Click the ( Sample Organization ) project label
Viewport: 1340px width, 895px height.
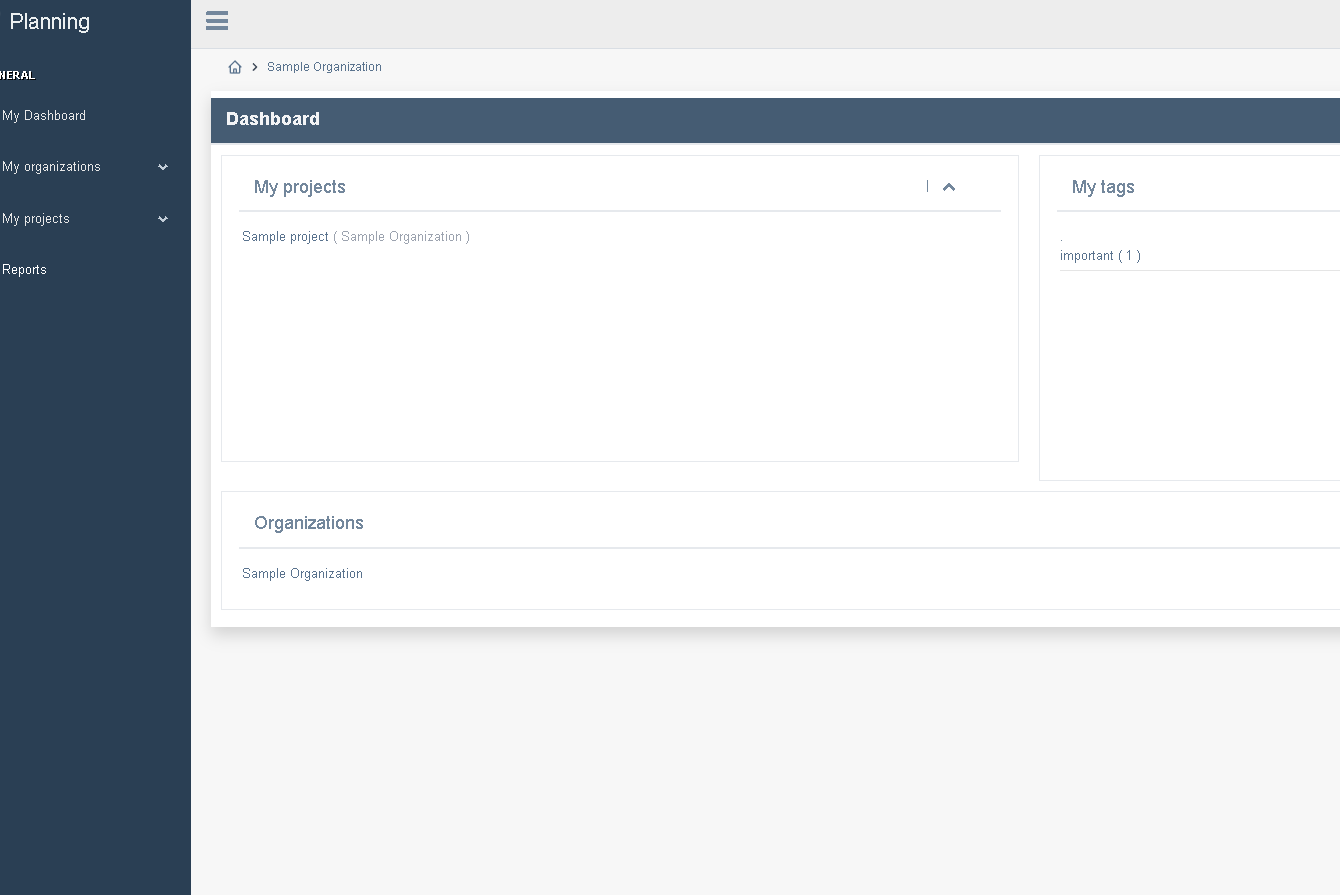(x=401, y=237)
